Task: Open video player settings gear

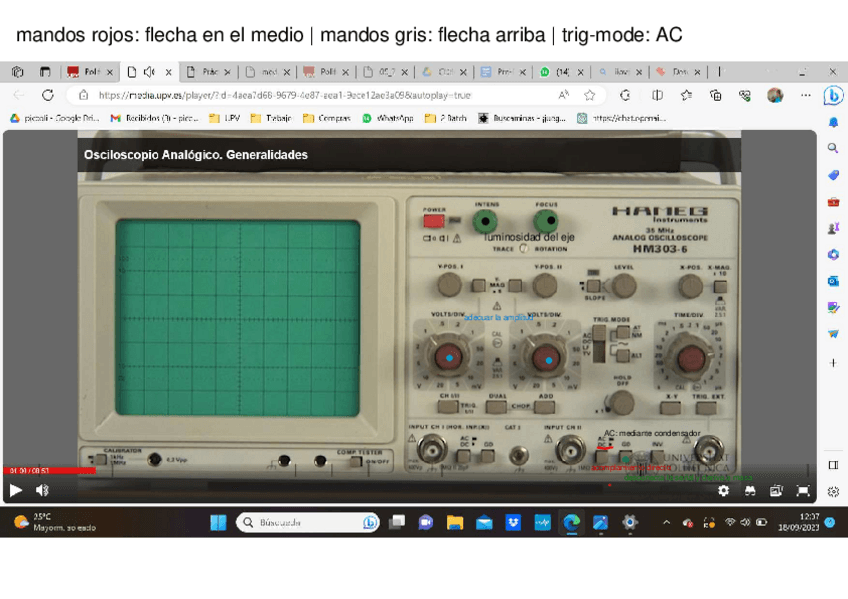Action: pos(723,490)
